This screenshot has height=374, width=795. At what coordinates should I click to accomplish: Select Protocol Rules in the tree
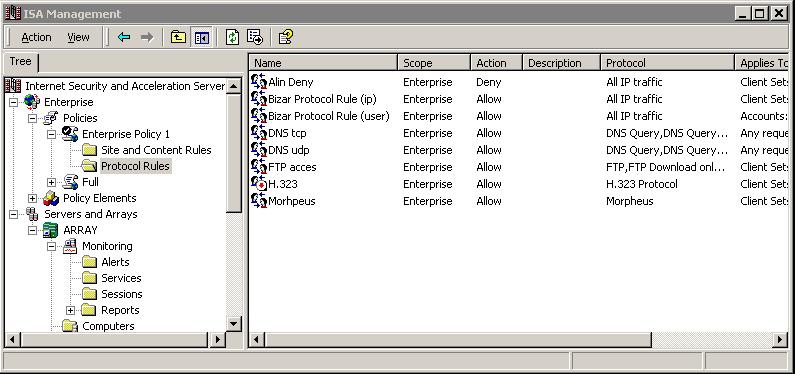135,166
